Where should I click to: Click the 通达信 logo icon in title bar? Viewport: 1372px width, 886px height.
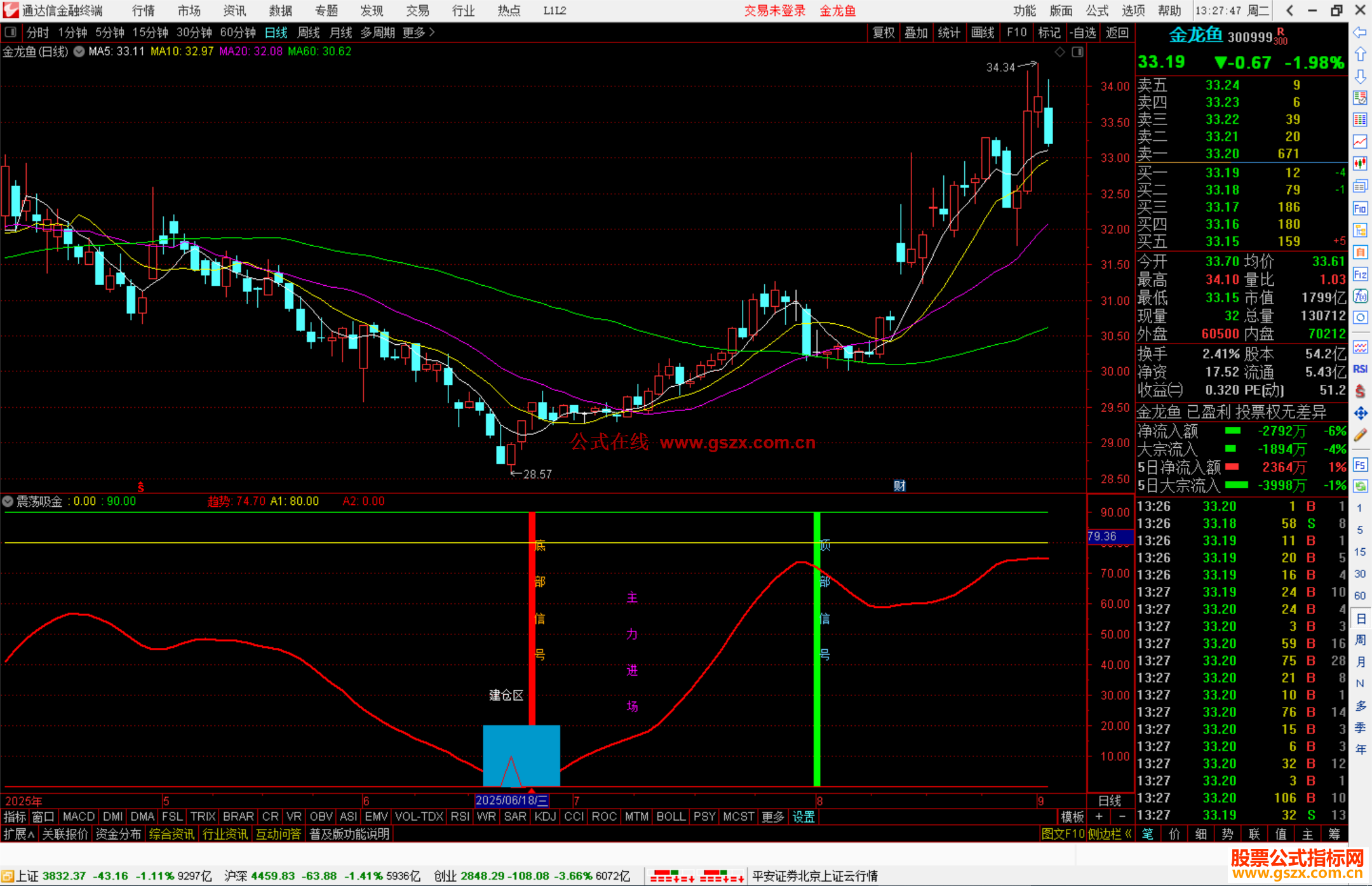coord(11,10)
